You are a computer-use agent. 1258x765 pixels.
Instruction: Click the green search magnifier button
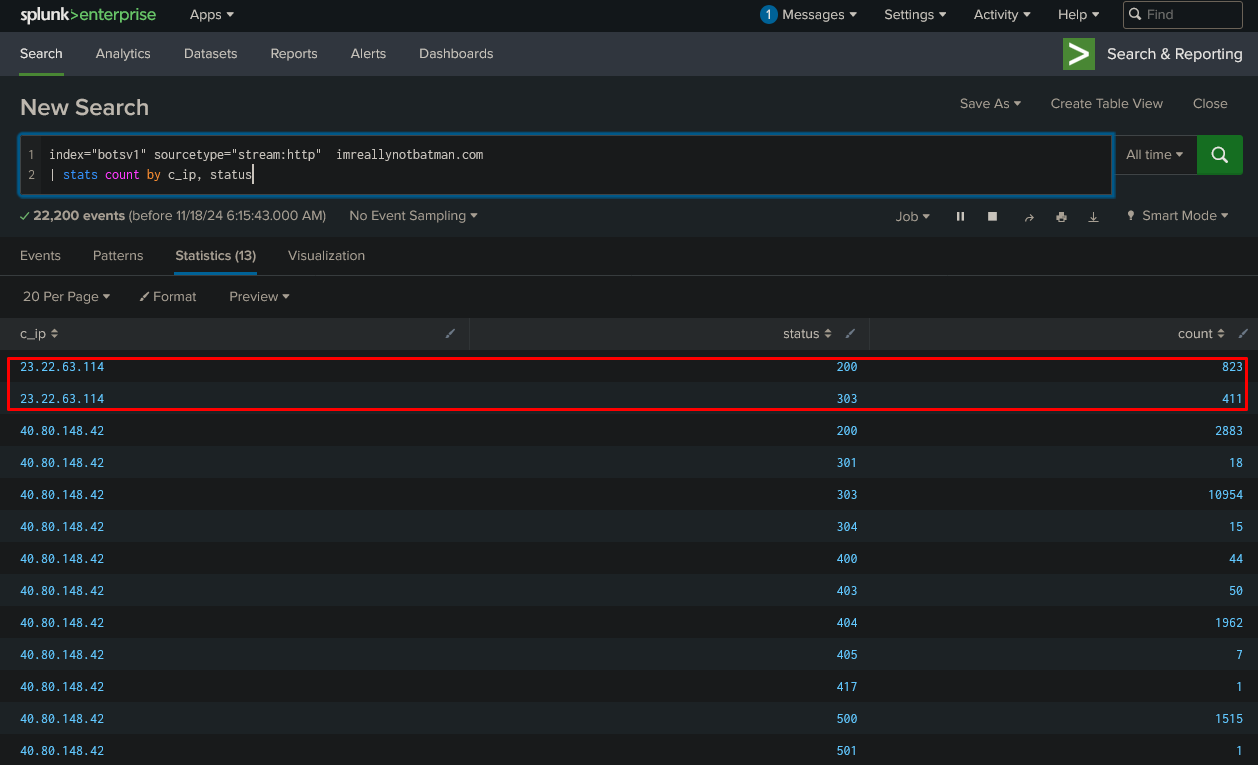click(x=1219, y=155)
